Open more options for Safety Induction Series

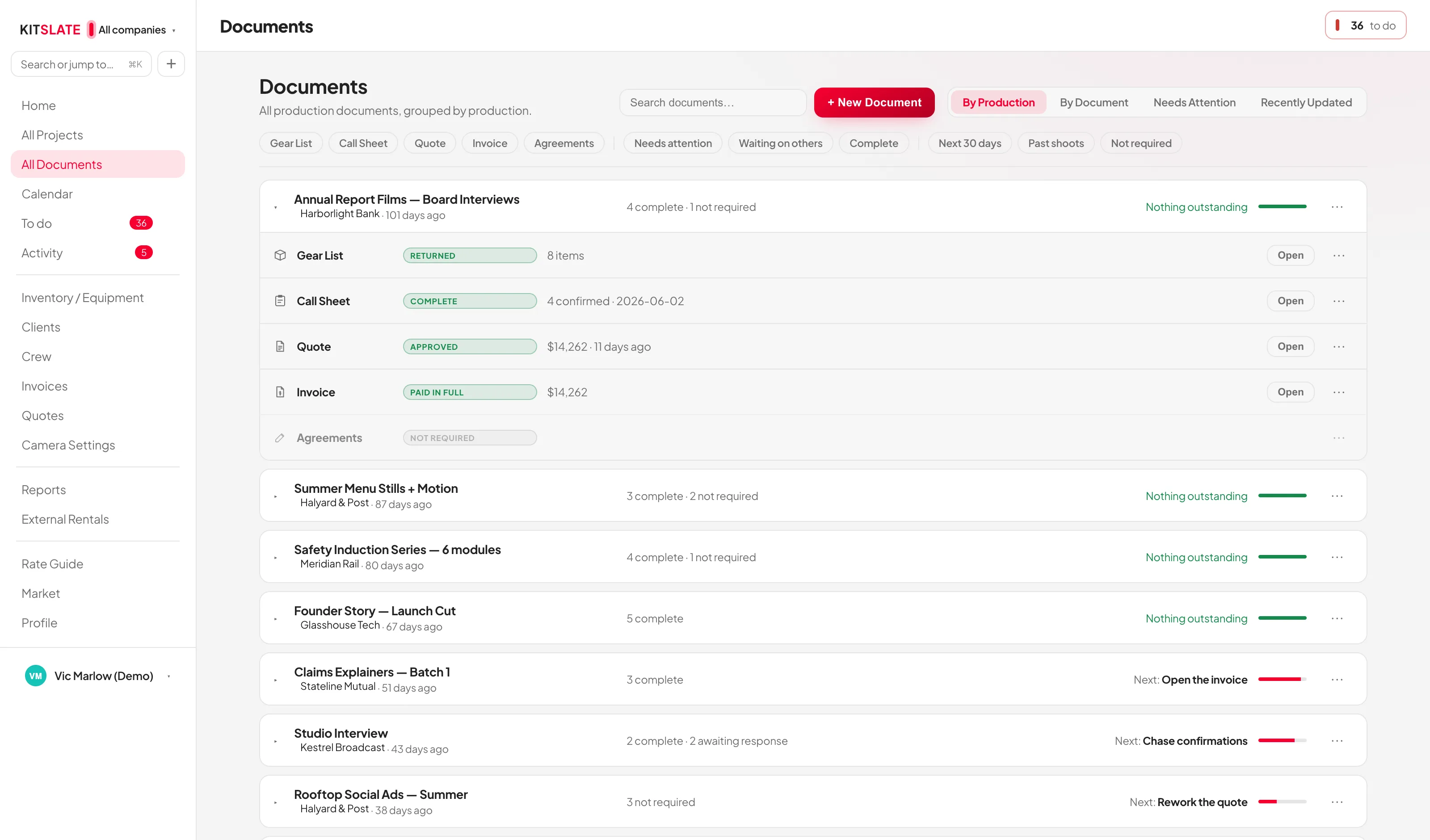click(x=1337, y=557)
